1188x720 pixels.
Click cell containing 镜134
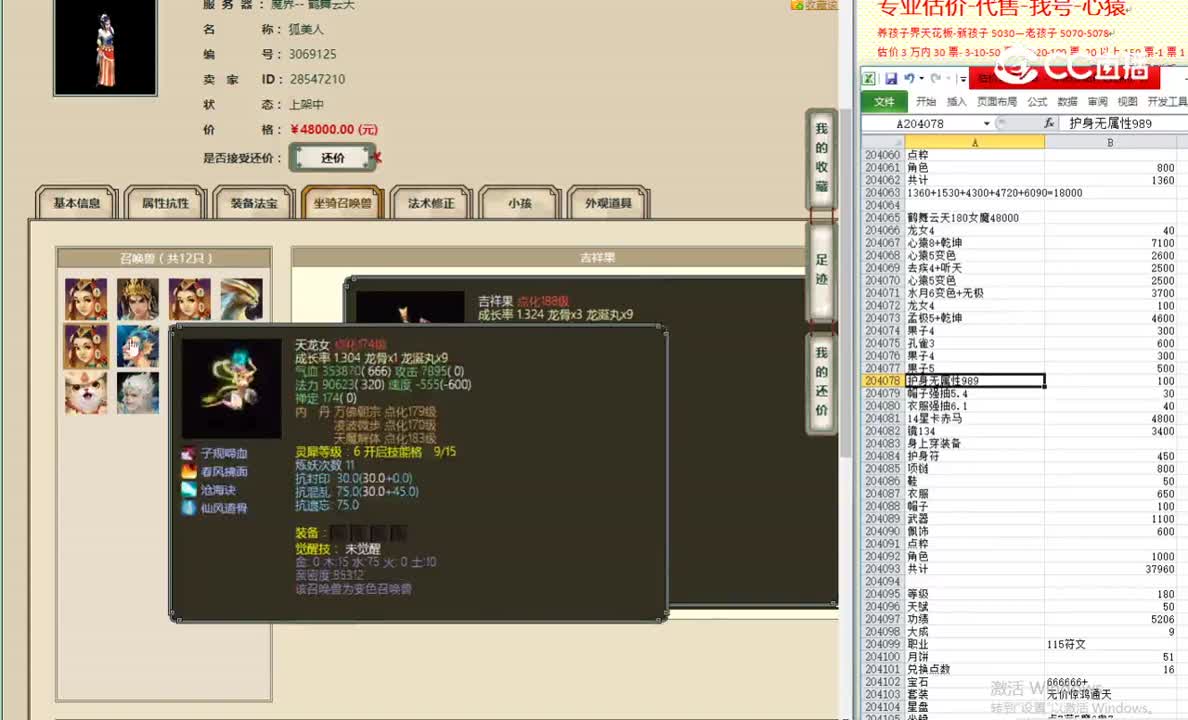click(x=974, y=430)
